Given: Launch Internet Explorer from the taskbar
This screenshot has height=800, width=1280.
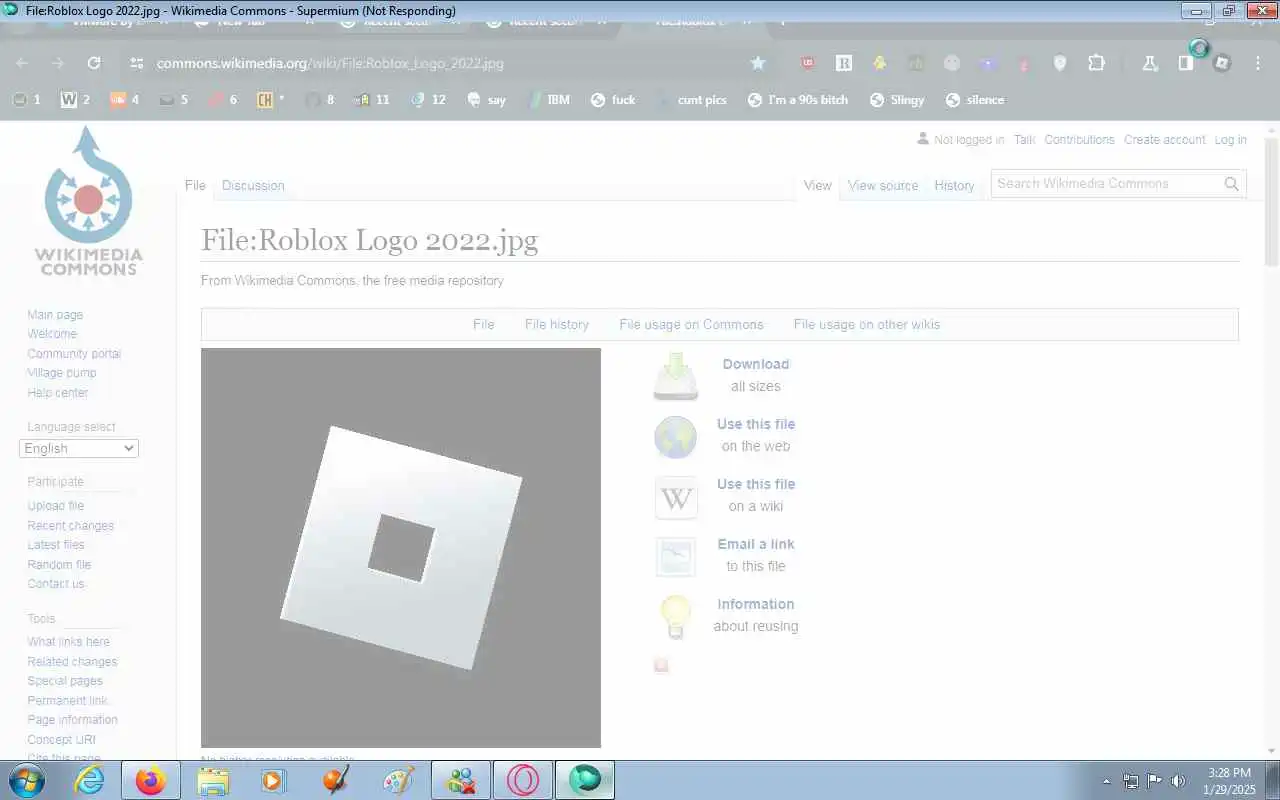Looking at the screenshot, I should [x=90, y=780].
